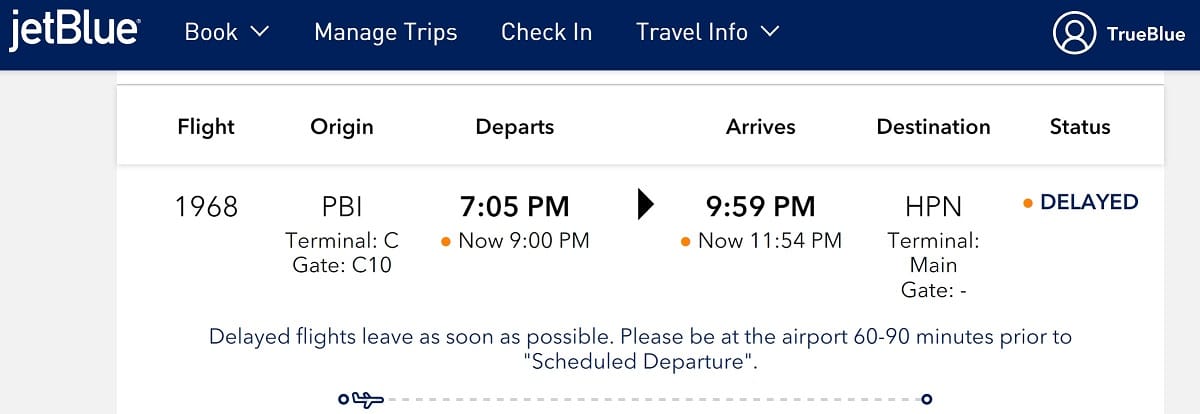Click the HPN destination airport code
Screen dimensions: 1200x414
pyautogui.click(x=933, y=207)
